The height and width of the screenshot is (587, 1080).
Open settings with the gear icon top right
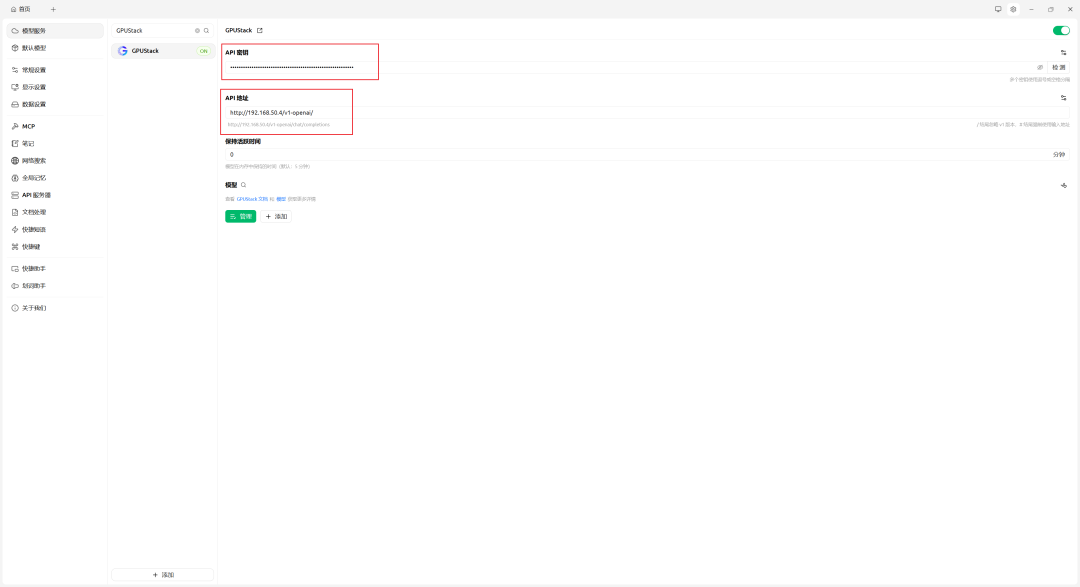click(1013, 9)
